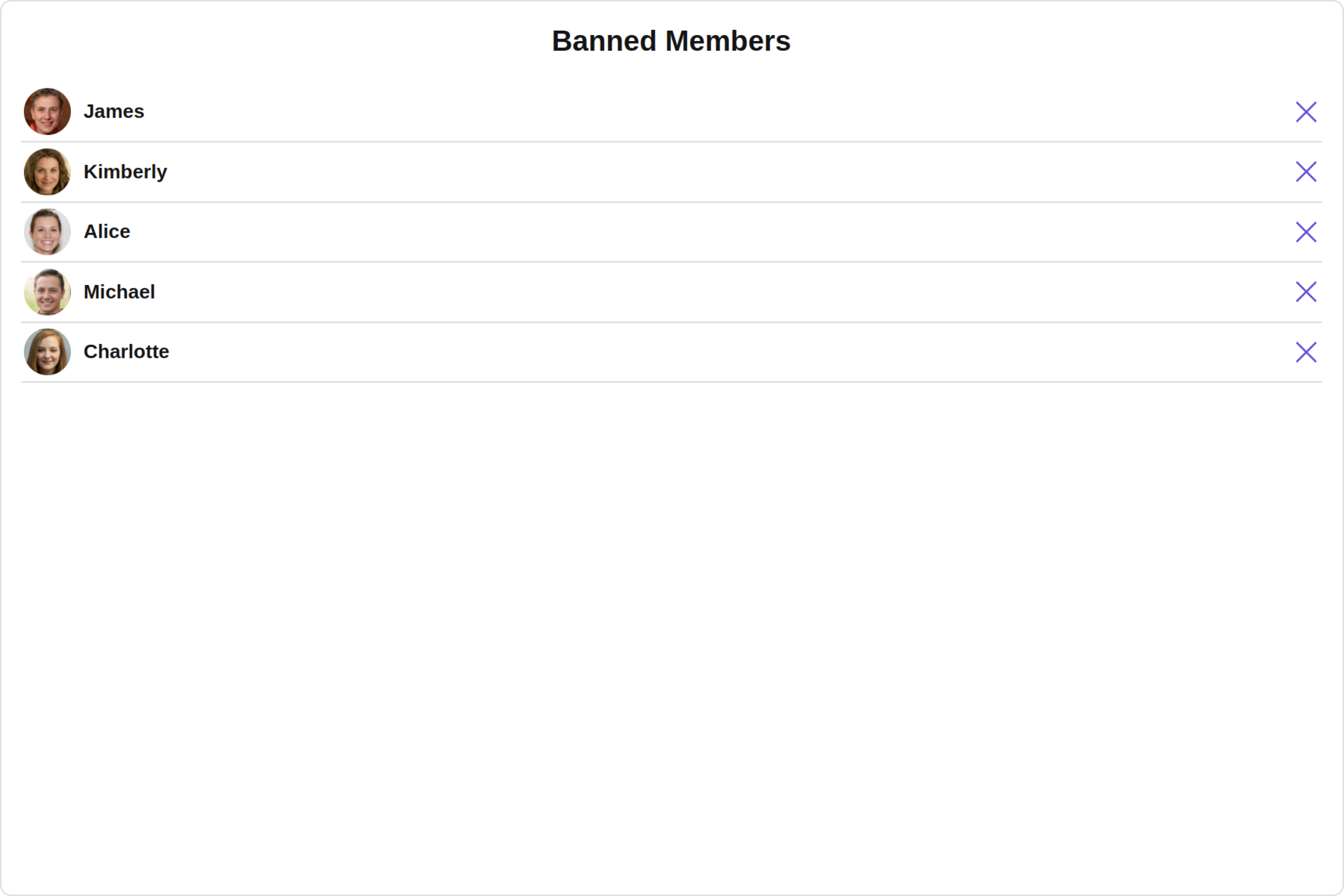Click the Banned Members heading

tap(671, 41)
